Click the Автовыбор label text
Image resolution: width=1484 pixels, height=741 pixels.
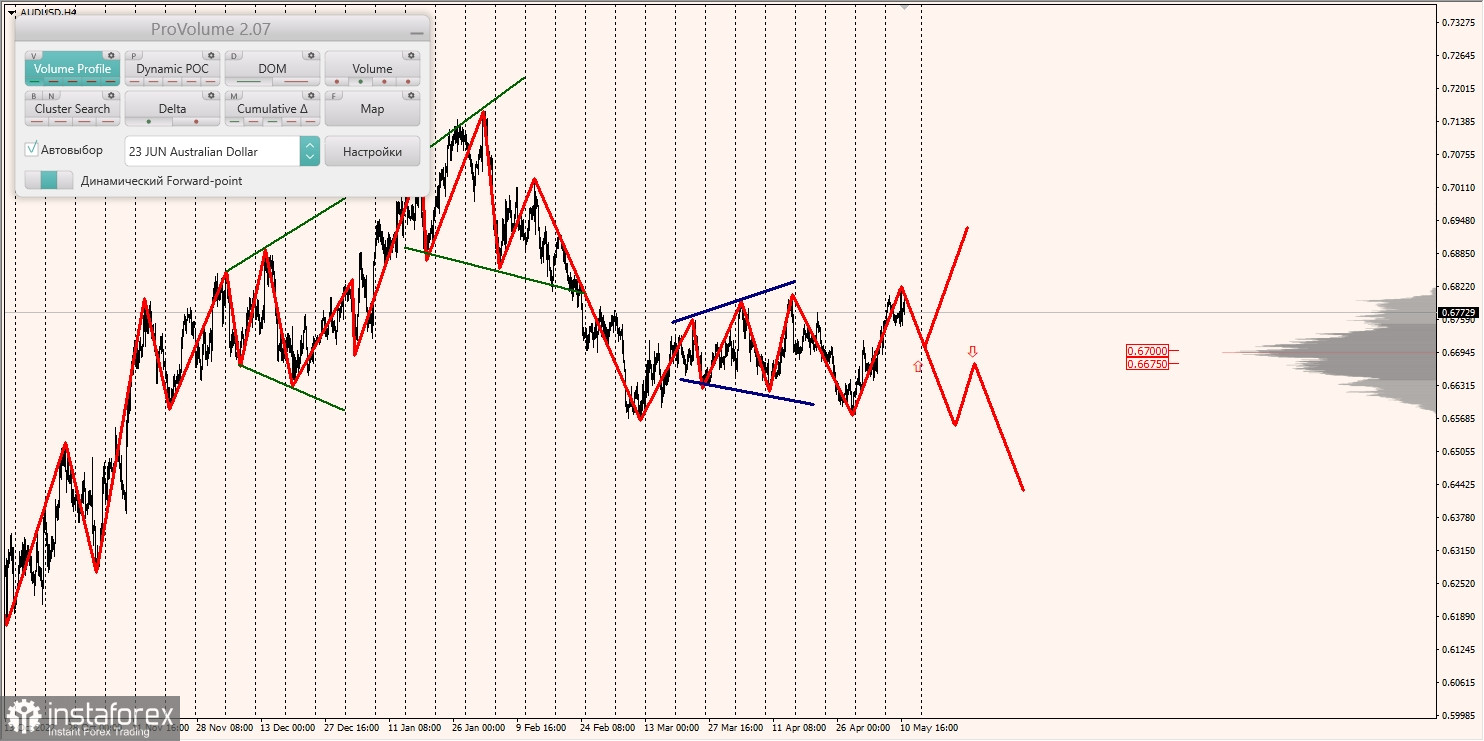tap(71, 150)
